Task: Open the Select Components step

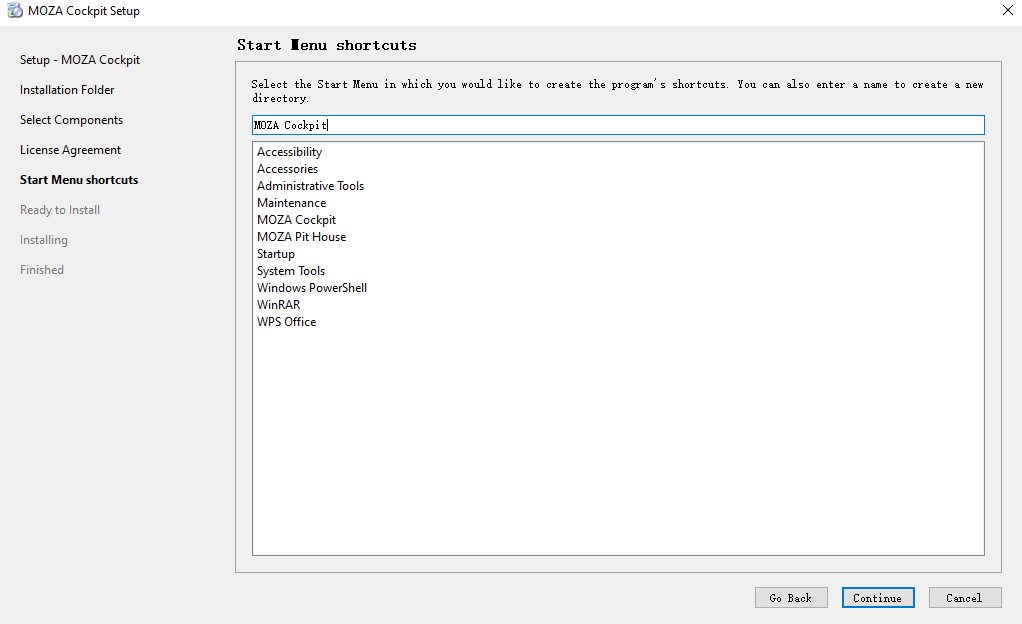Action: click(x=71, y=120)
